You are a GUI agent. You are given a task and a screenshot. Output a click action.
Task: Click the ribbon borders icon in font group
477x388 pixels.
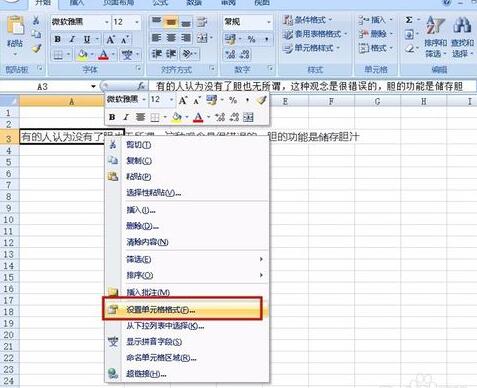pos(58,54)
